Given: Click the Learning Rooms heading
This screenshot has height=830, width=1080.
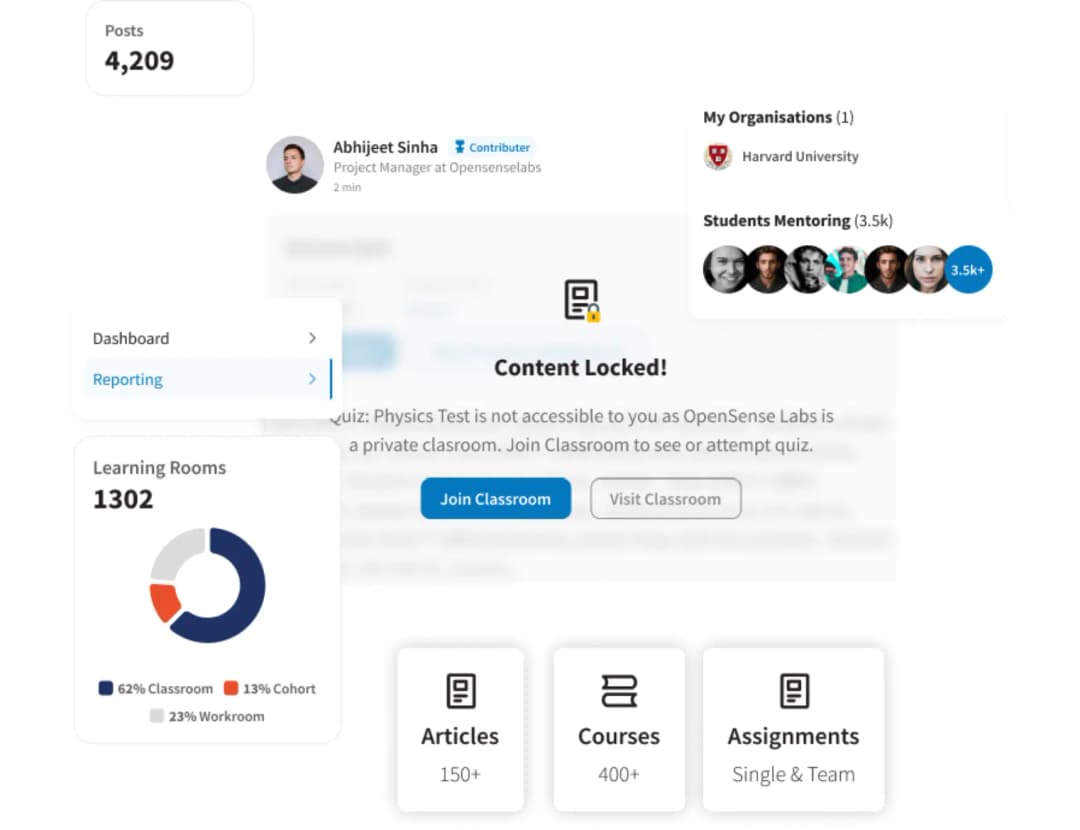Looking at the screenshot, I should tap(159, 468).
